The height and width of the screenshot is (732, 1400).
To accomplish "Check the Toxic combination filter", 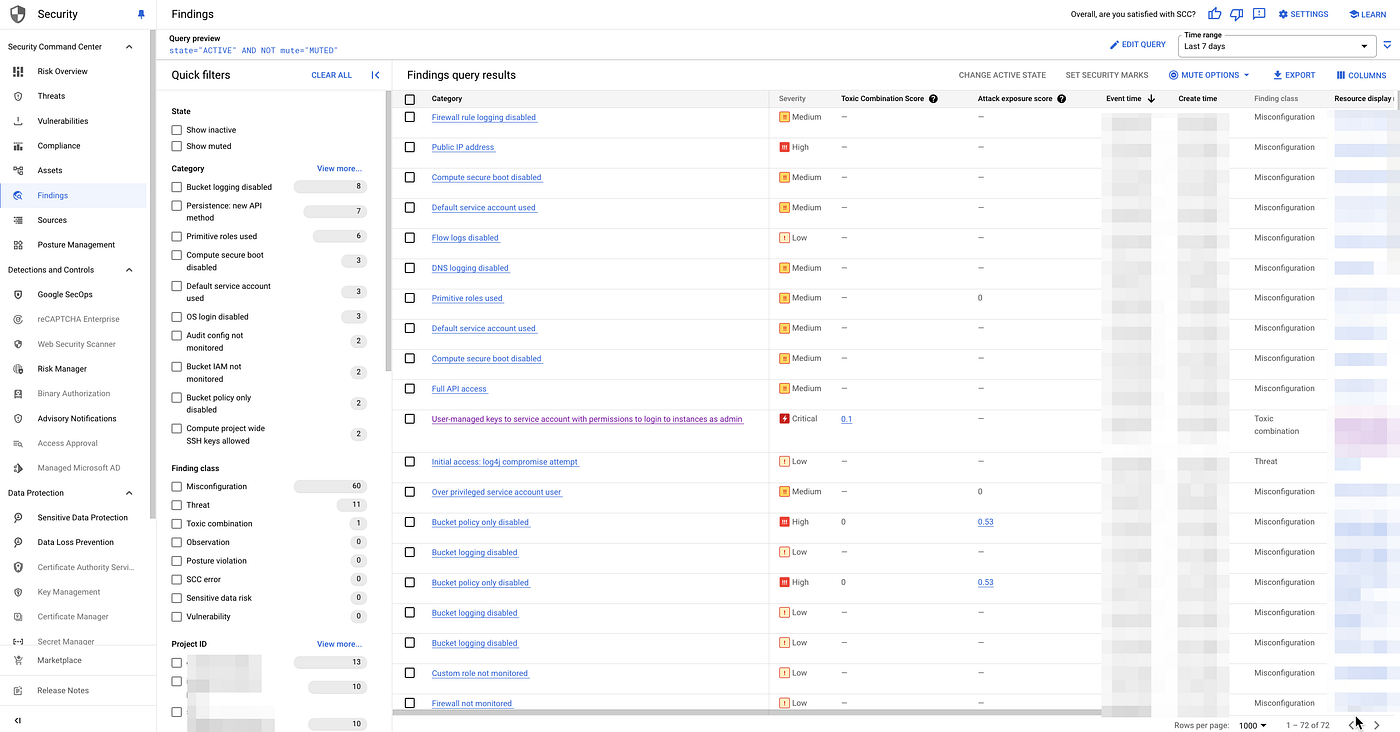I will pyautogui.click(x=177, y=523).
